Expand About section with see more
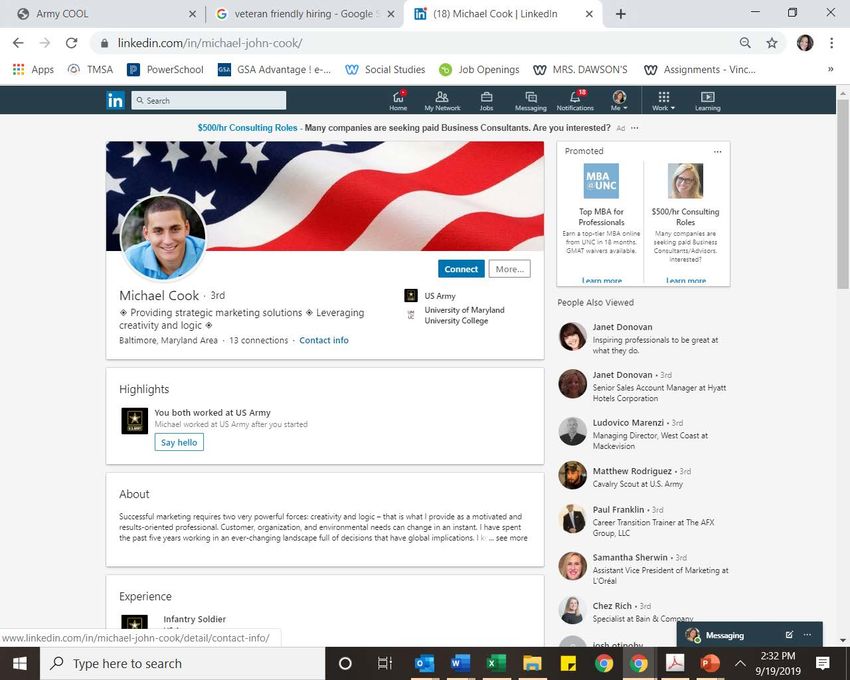The width and height of the screenshot is (850, 680). pyautogui.click(x=511, y=538)
